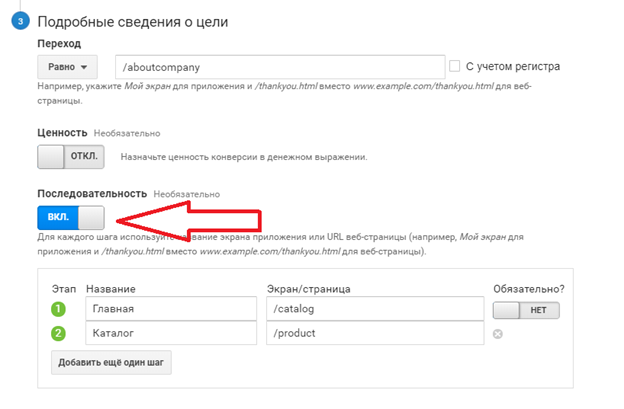Image resolution: width=624 pixels, height=409 pixels.
Task: Click the red arrow annotation
Action: coord(189,221)
